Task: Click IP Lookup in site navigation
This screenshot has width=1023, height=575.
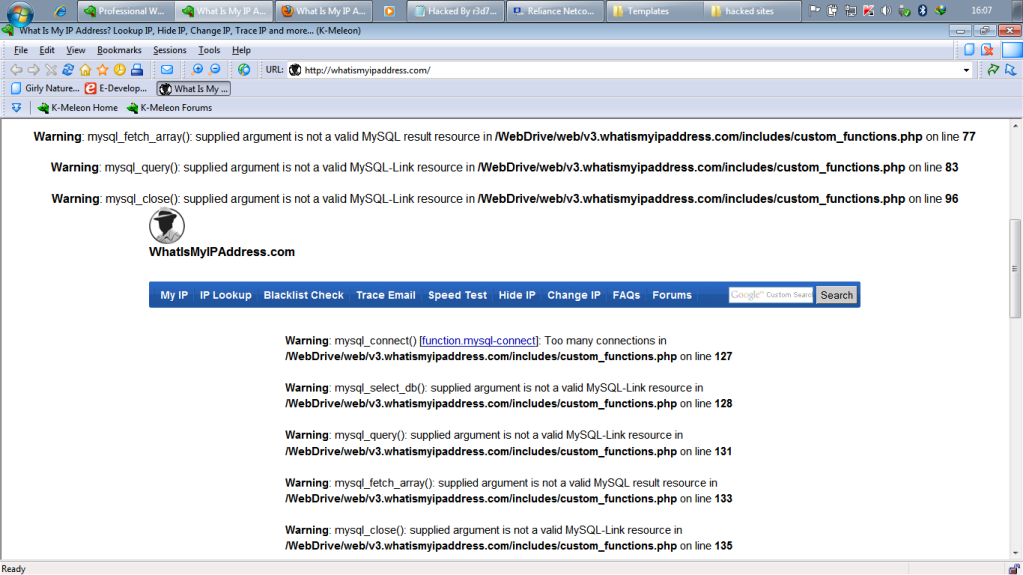Action: (x=226, y=295)
